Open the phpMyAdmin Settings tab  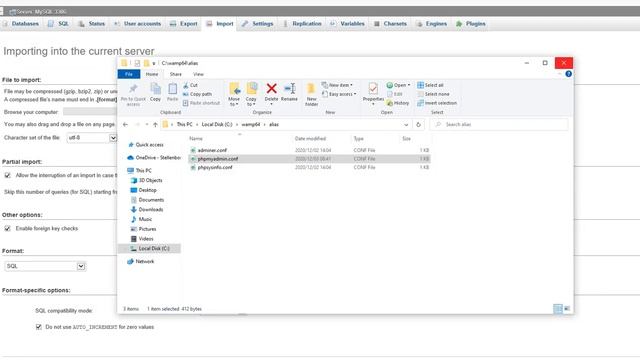point(258,24)
